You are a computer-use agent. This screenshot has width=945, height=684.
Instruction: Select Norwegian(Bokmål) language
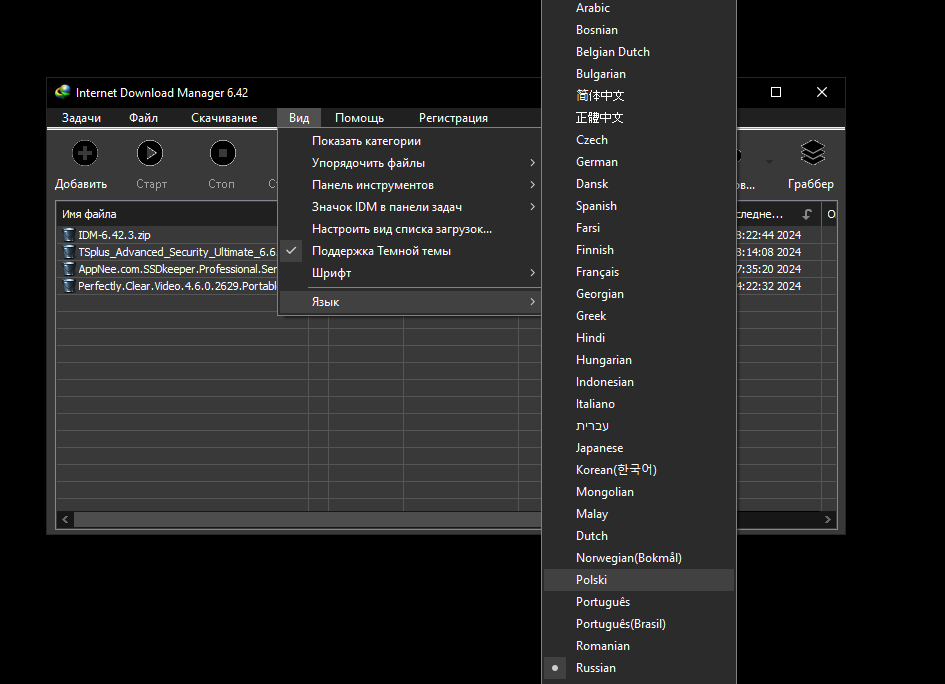pos(639,558)
